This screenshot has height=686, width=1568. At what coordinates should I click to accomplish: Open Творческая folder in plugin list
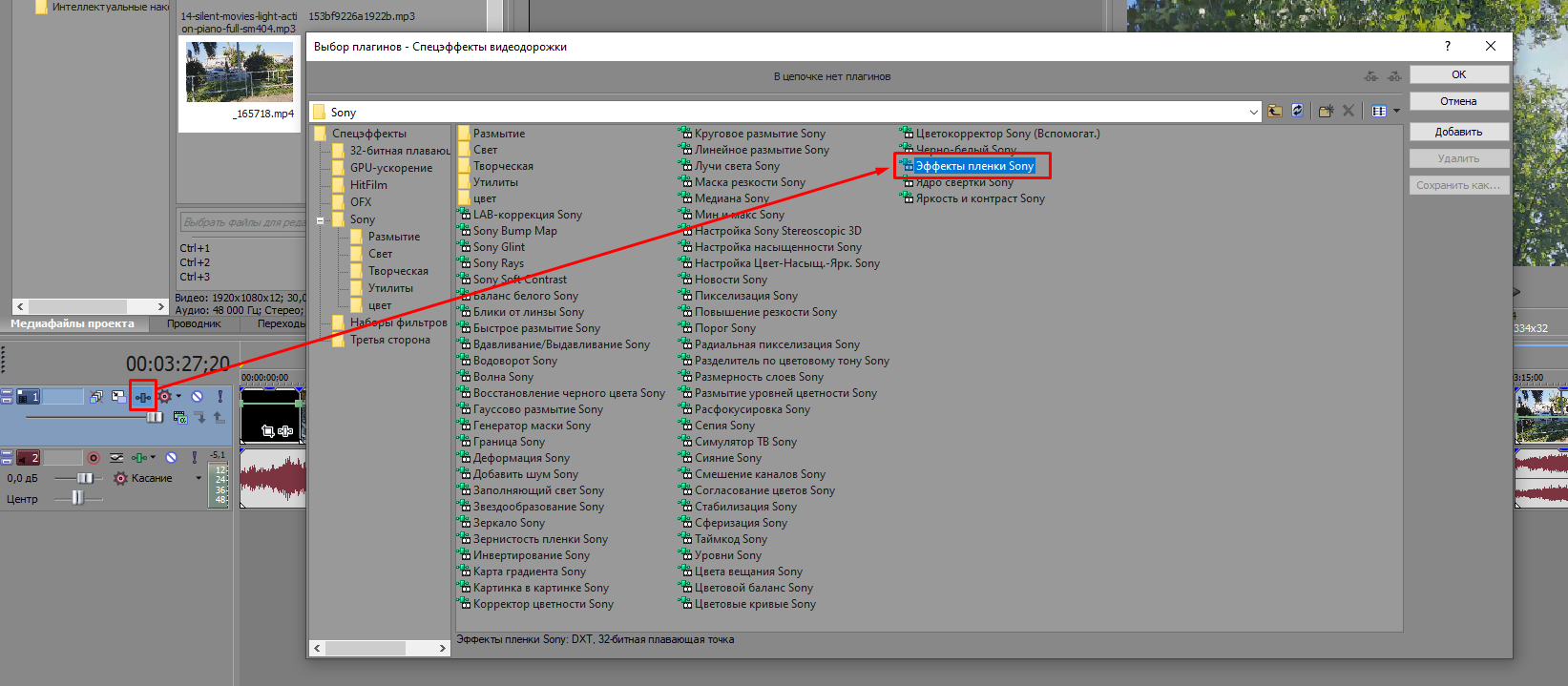coord(495,166)
